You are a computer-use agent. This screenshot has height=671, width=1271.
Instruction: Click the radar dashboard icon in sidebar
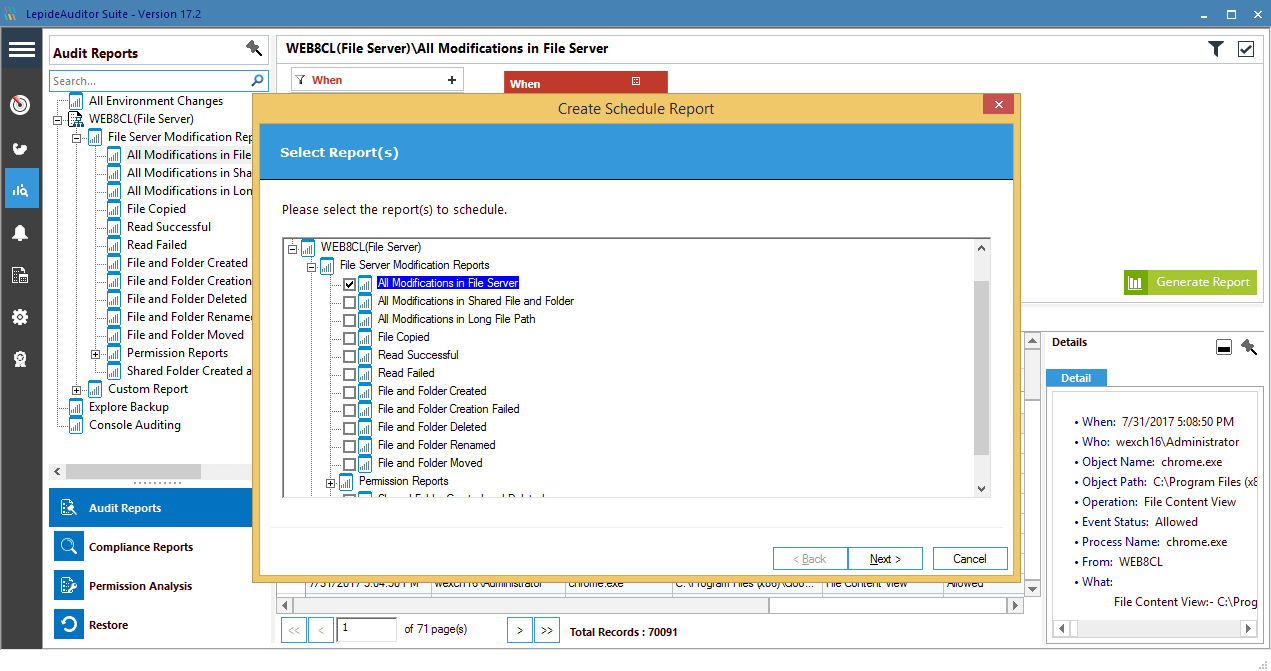point(20,105)
